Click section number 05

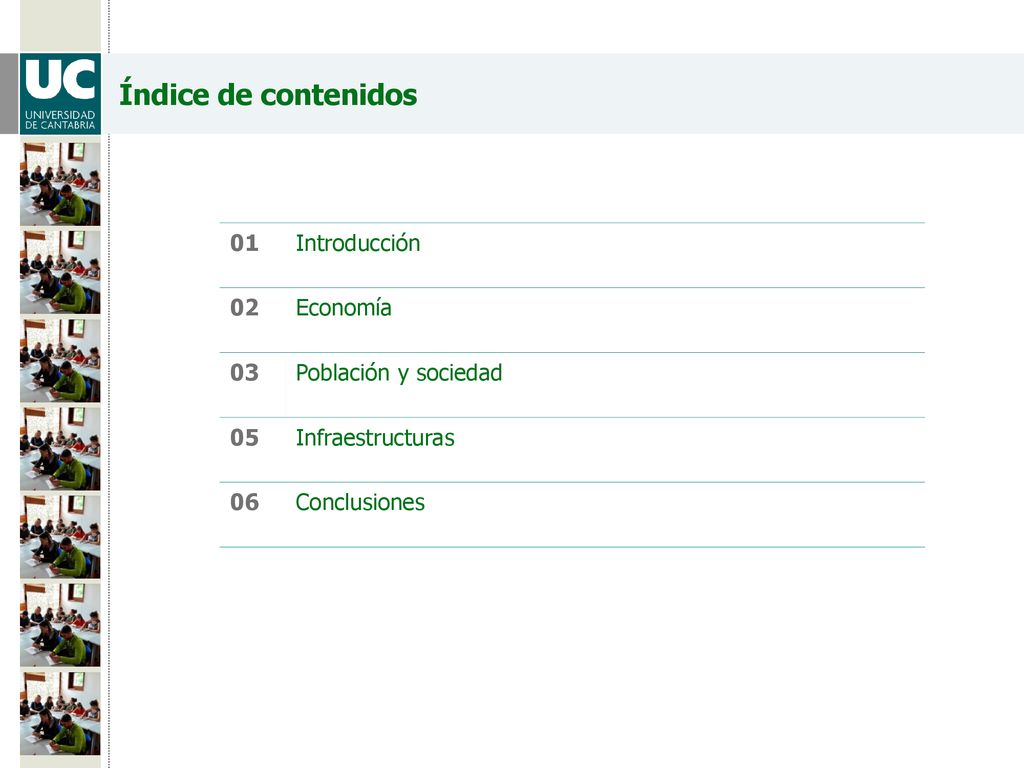point(244,438)
